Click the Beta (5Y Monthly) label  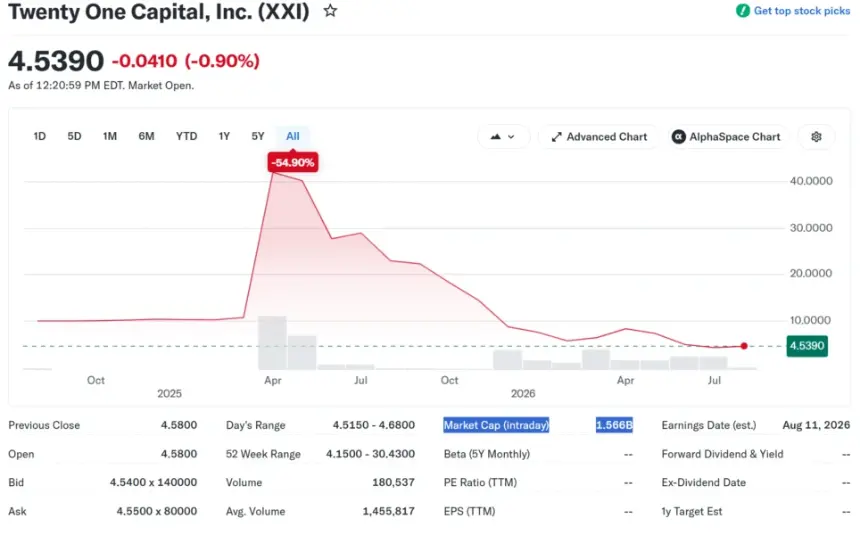[x=486, y=454]
